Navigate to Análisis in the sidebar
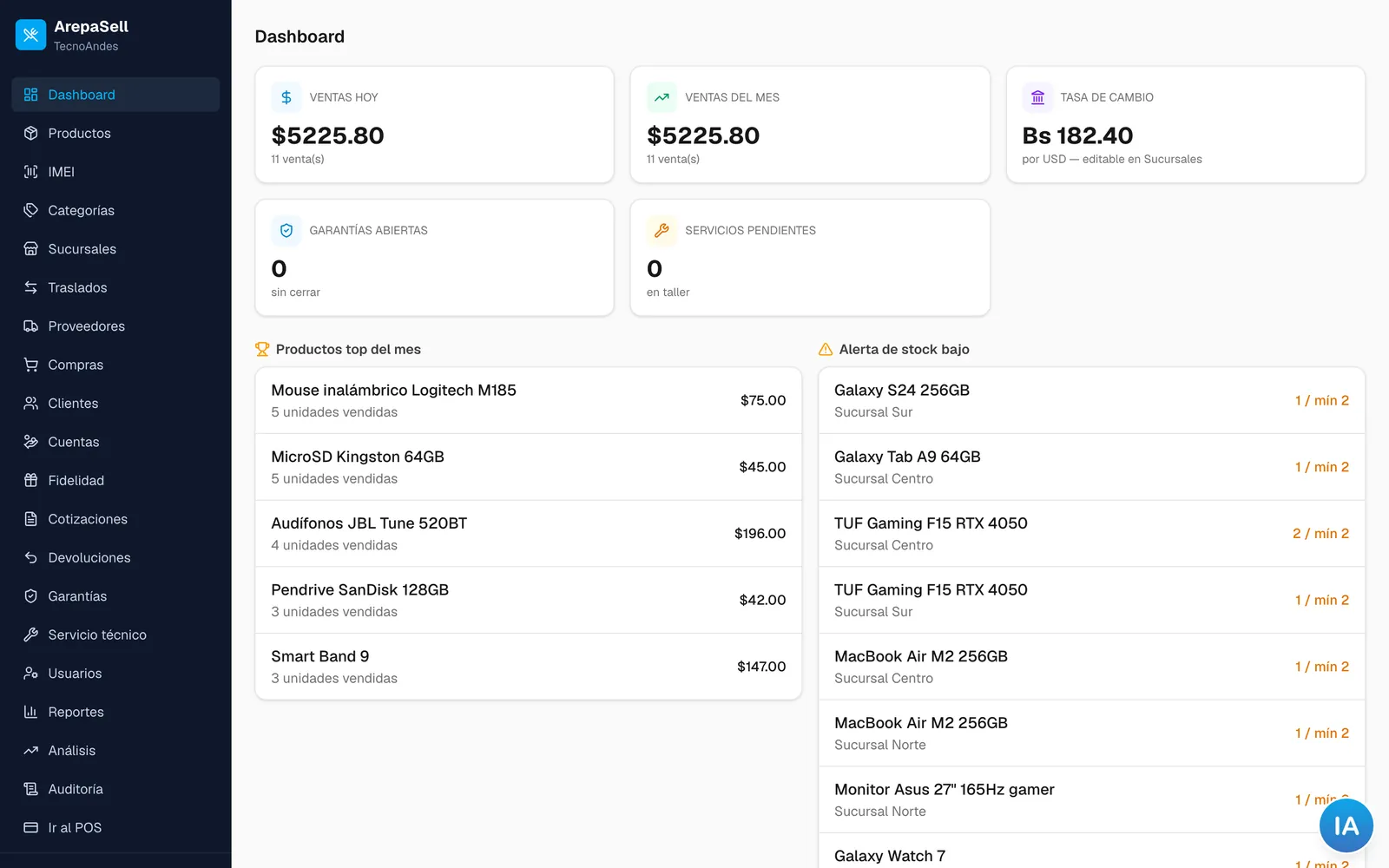This screenshot has width=1389, height=868. (x=115, y=751)
